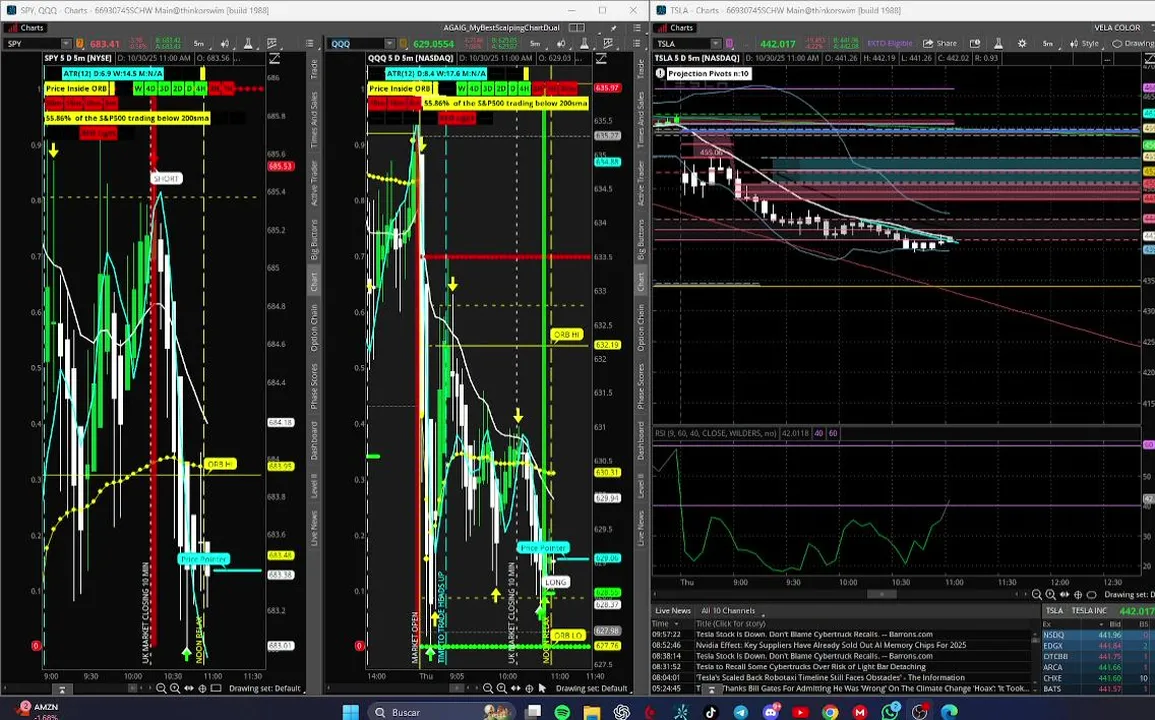This screenshot has height=720, width=1155.
Task: Select the EDGX row in Level II
Action: [x=1098, y=646]
